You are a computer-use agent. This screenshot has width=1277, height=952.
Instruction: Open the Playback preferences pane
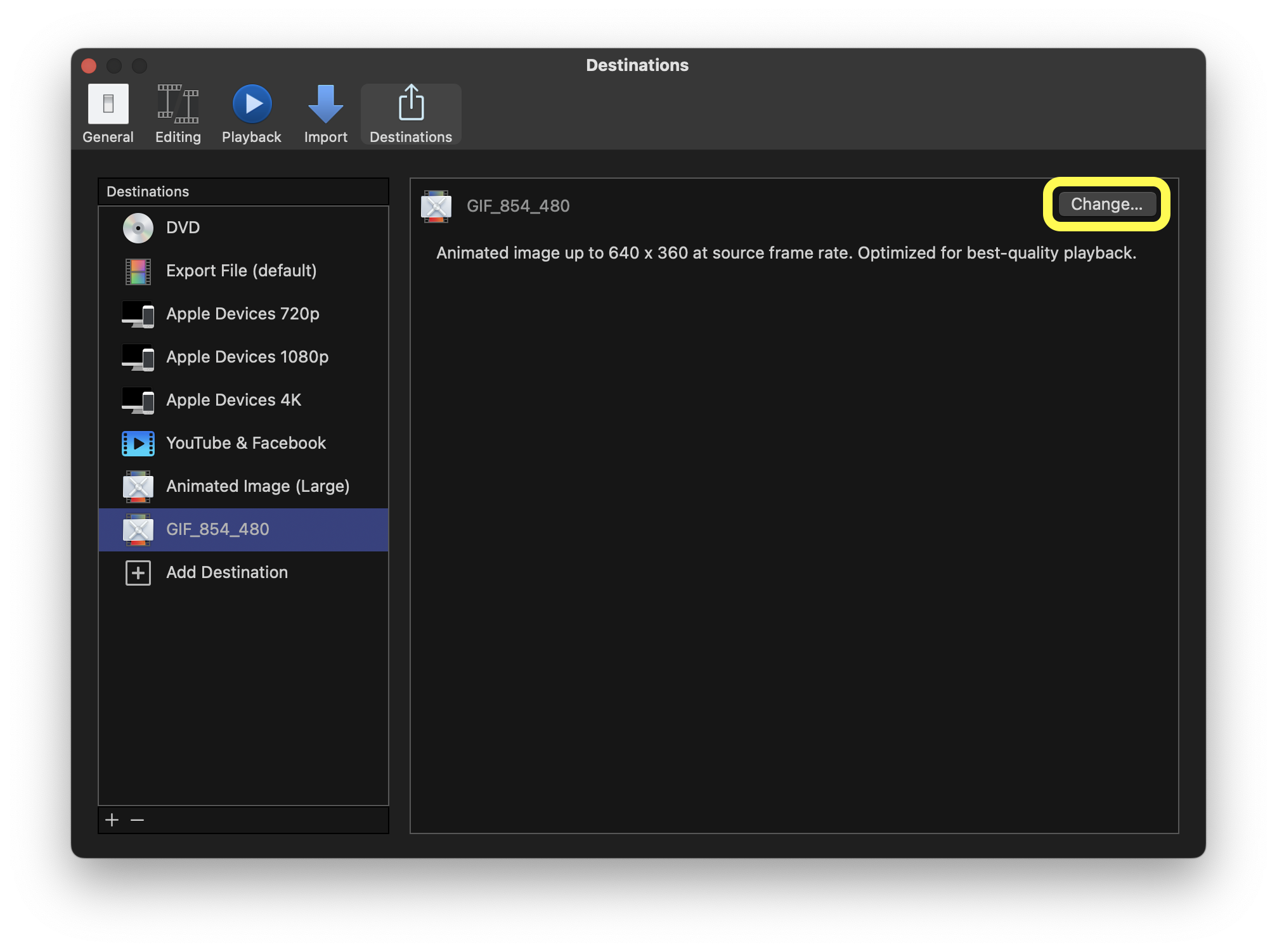coord(252,114)
